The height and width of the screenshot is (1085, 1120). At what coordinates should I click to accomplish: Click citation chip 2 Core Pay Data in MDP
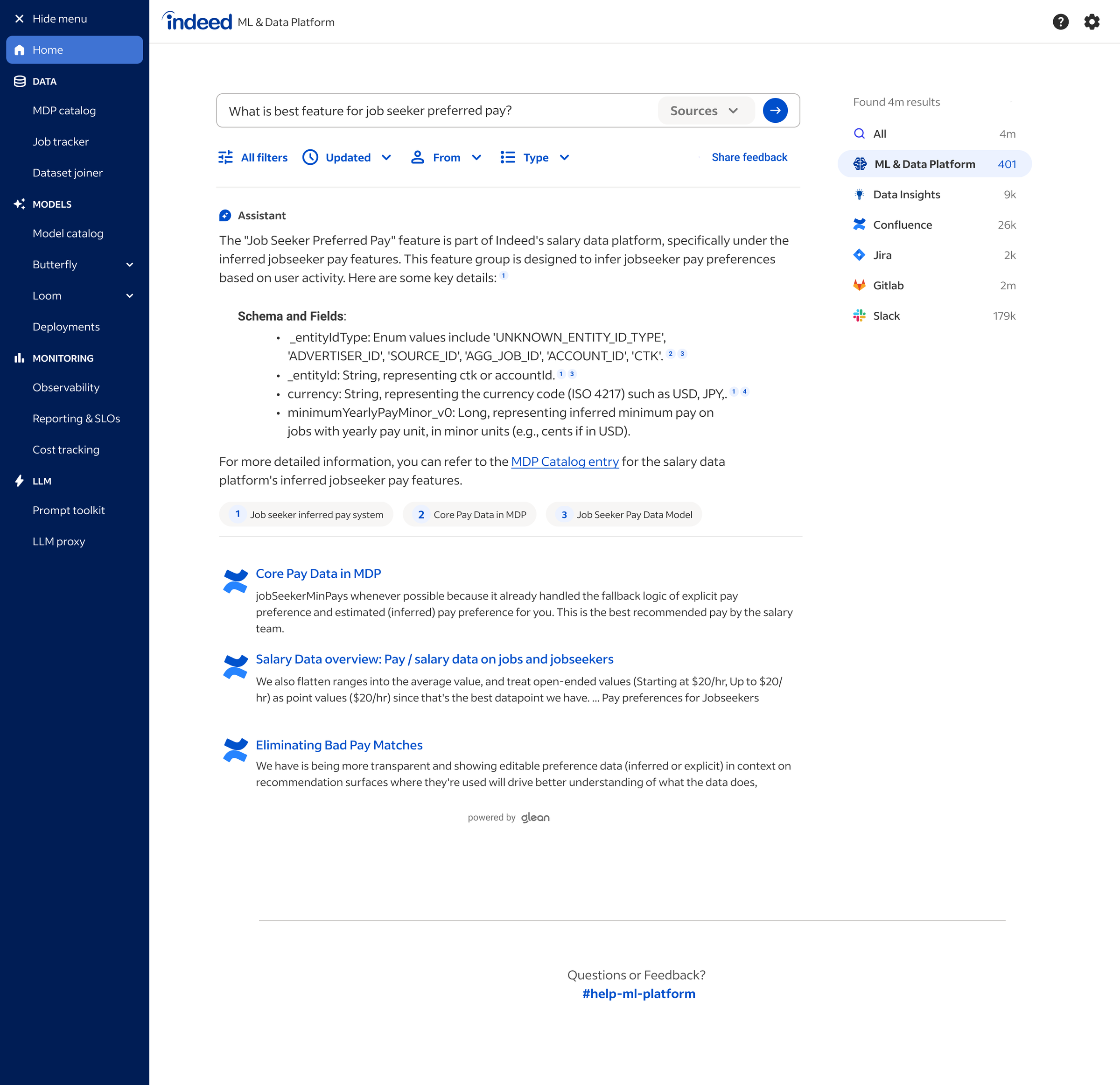click(x=470, y=514)
